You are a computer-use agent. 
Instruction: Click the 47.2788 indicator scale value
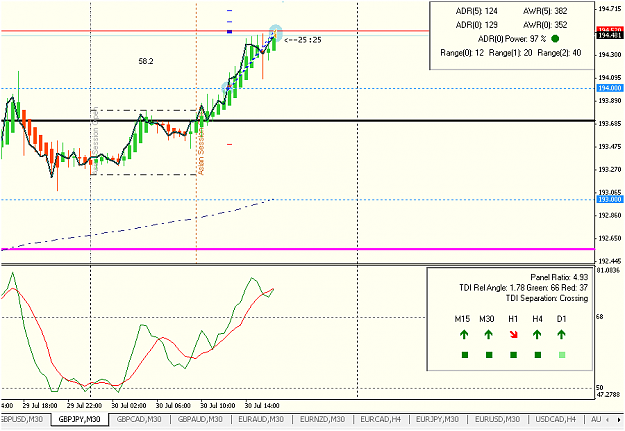[609, 395]
